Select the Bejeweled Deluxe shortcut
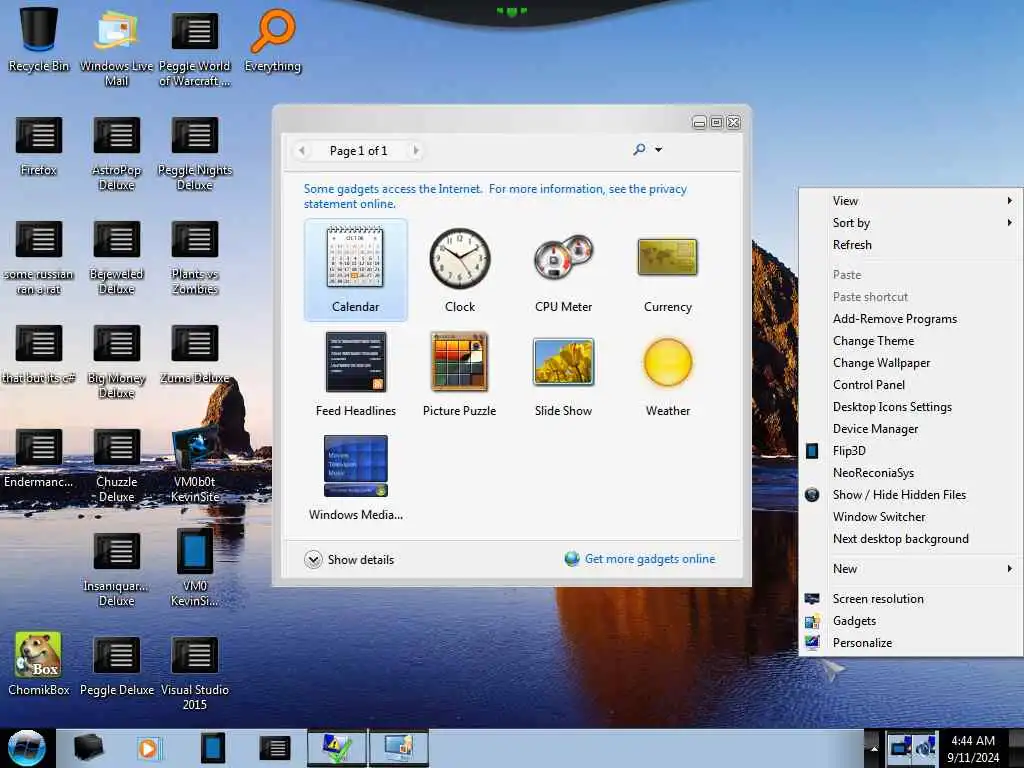 (116, 257)
